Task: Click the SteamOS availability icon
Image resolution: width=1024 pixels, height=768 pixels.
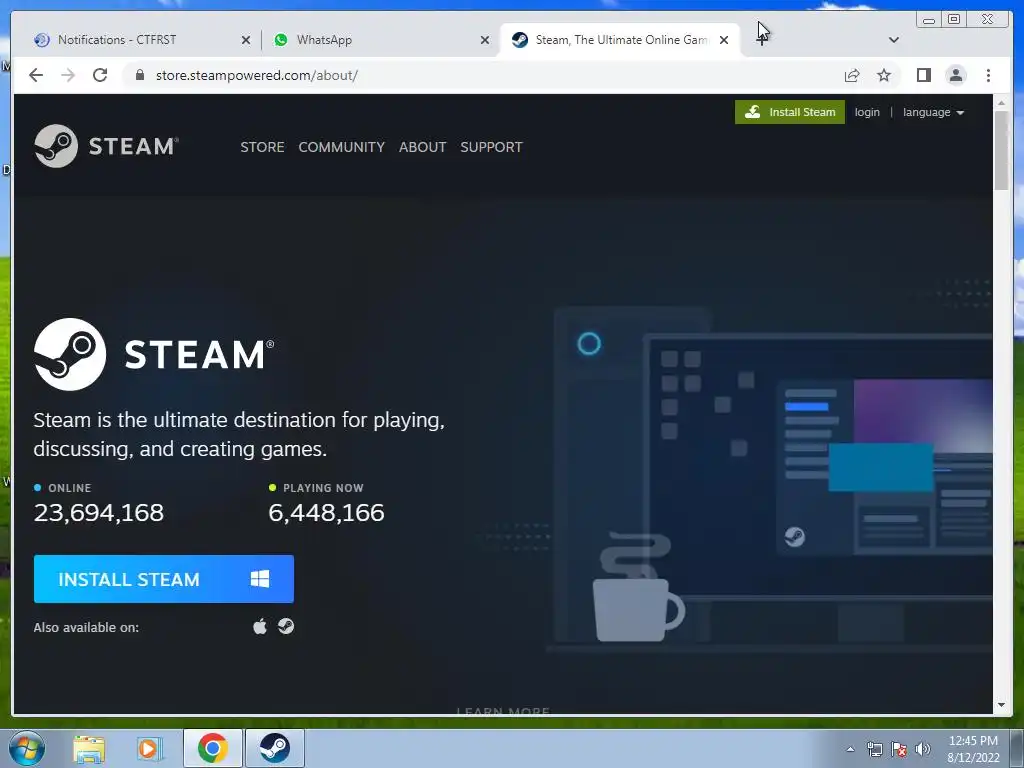Action: point(286,626)
